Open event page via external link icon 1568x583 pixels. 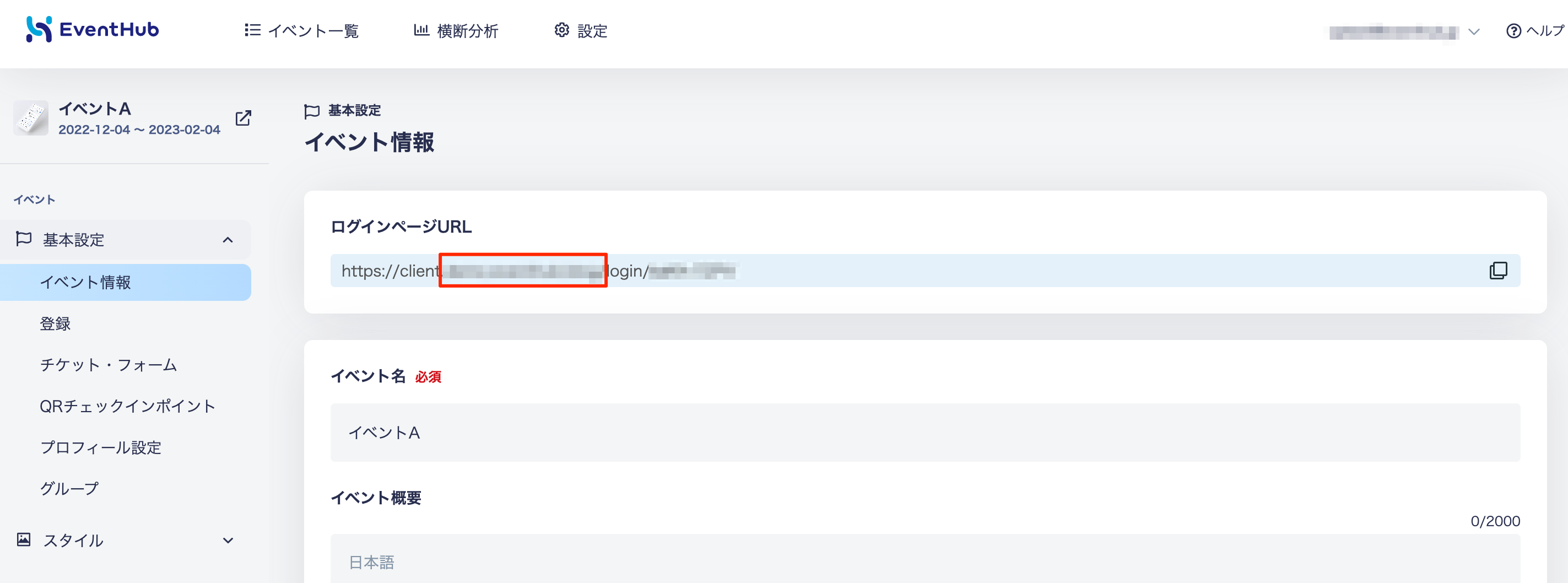[244, 118]
